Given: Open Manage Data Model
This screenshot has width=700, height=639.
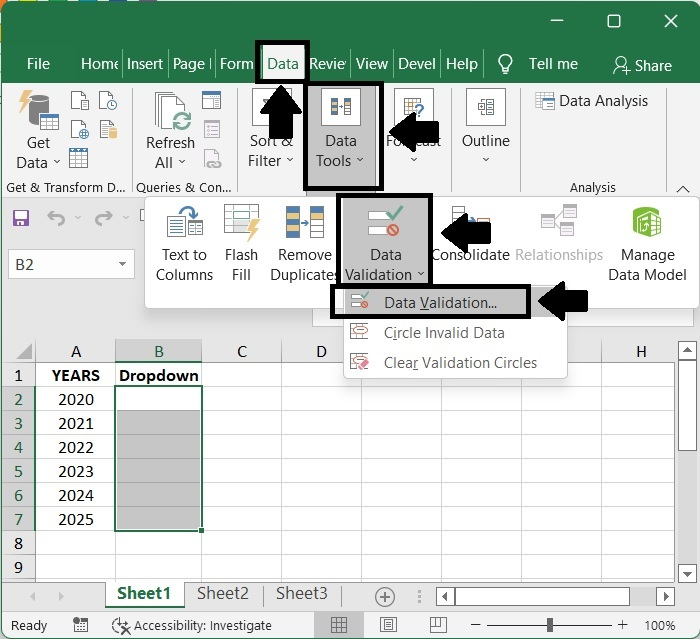Looking at the screenshot, I should [x=647, y=243].
